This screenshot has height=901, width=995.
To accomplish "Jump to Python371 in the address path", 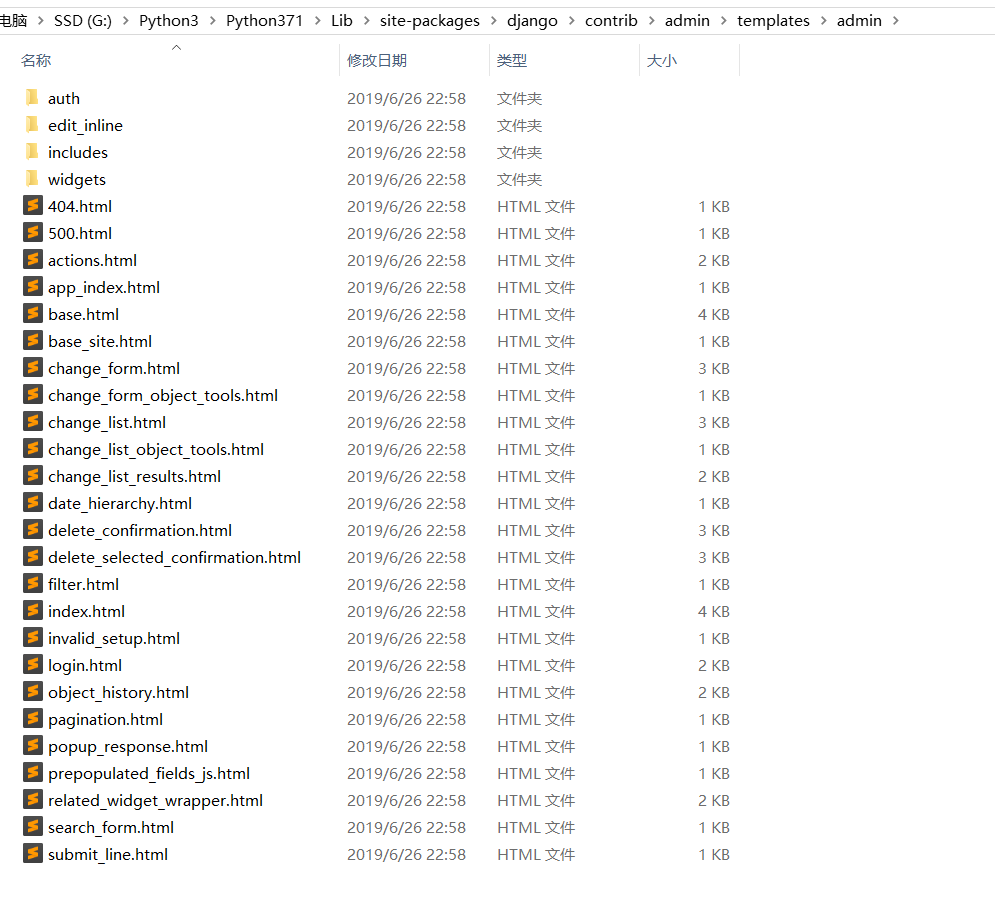I will (265, 21).
